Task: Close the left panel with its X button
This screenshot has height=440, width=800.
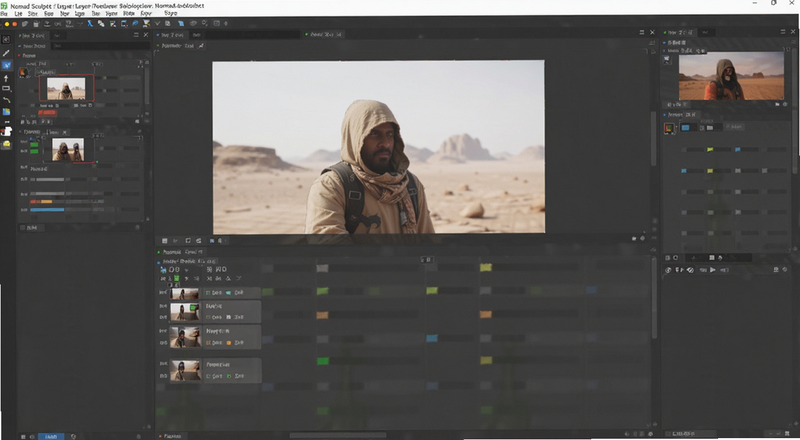Action: 145,35
